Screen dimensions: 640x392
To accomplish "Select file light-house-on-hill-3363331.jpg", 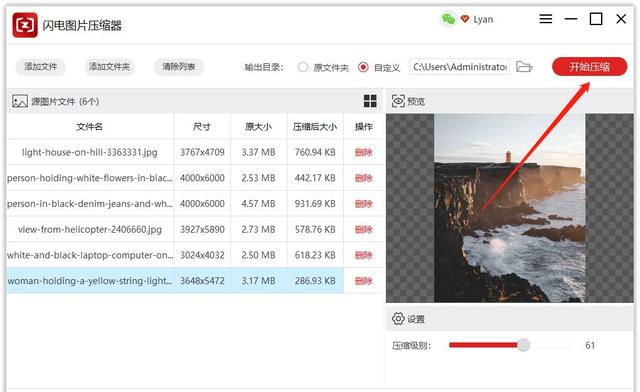I will pos(90,152).
